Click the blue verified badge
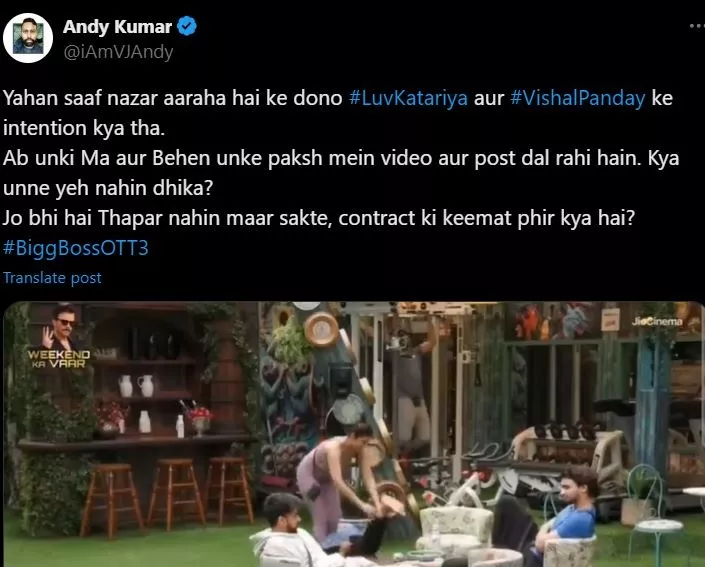This screenshot has width=705, height=567. pyautogui.click(x=187, y=26)
